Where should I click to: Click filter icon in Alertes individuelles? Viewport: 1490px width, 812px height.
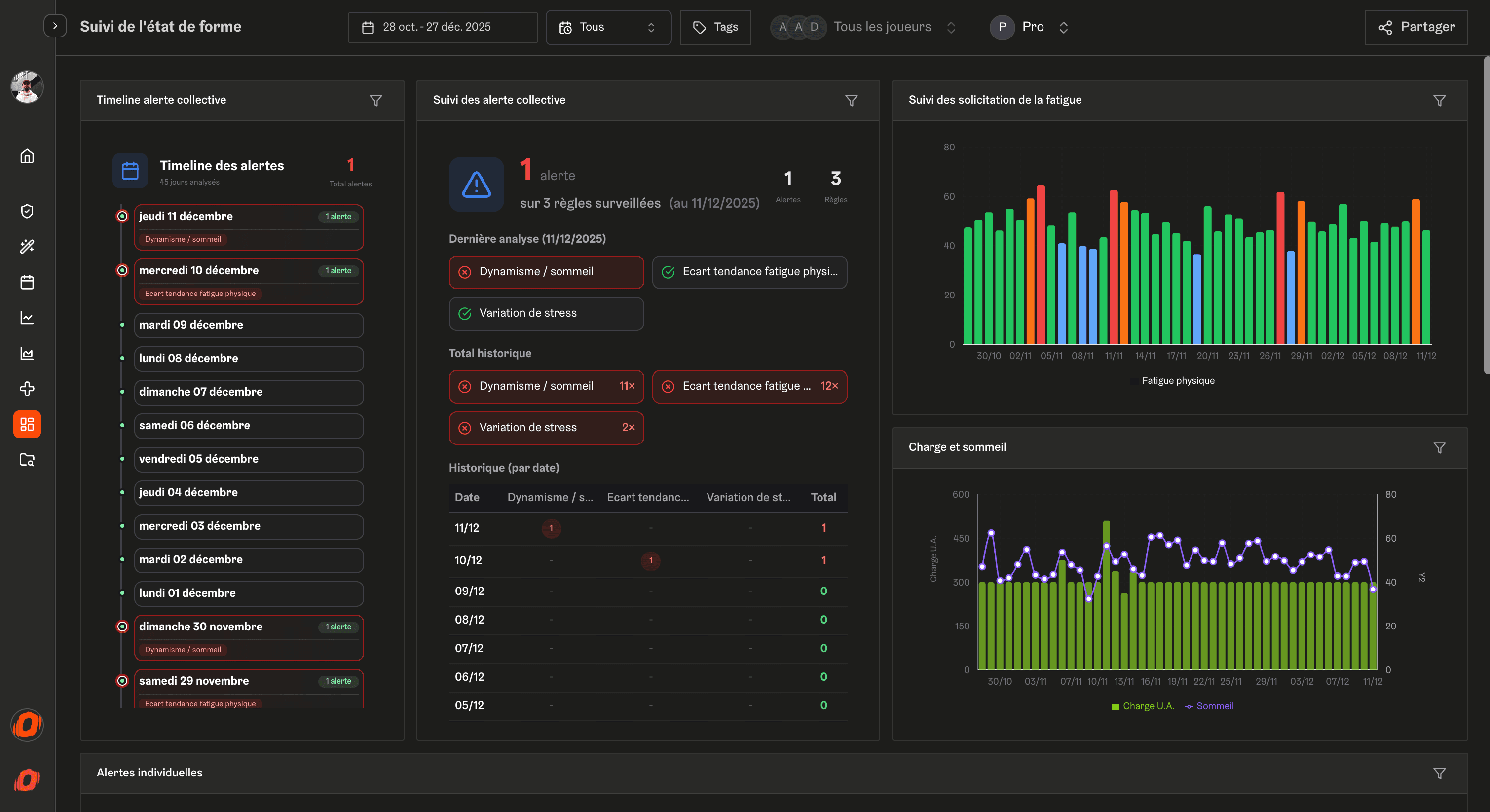tap(1439, 773)
